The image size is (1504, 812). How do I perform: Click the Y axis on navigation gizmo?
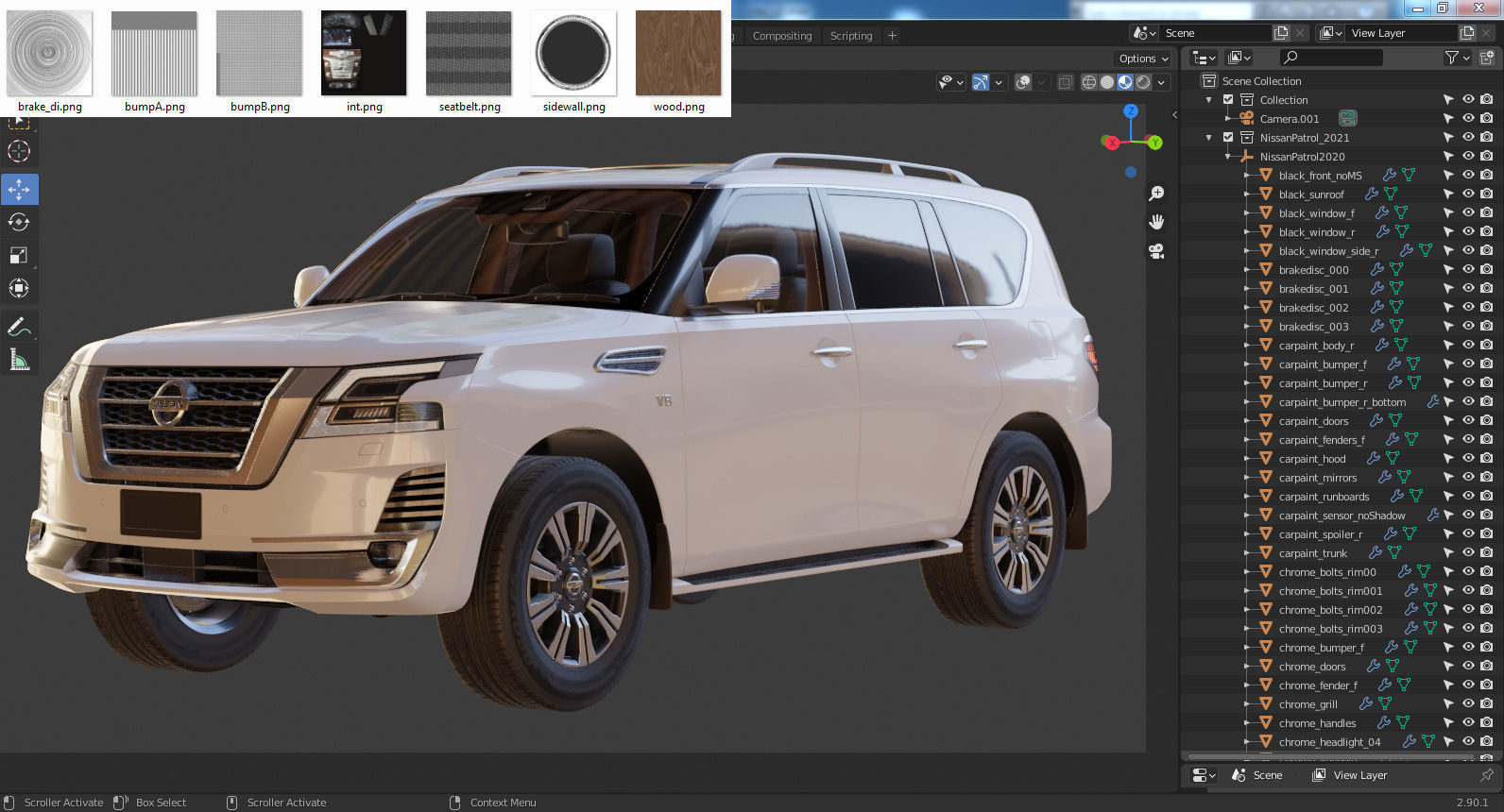click(x=1155, y=143)
